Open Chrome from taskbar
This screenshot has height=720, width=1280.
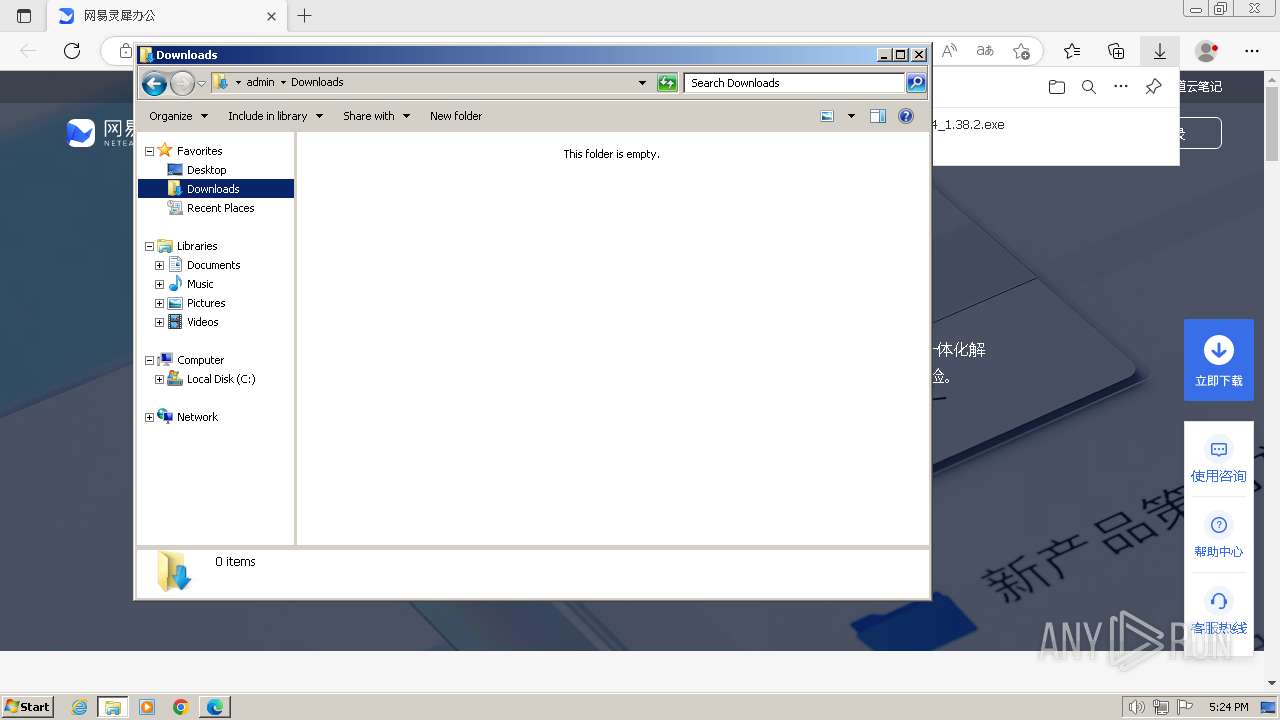(x=181, y=707)
